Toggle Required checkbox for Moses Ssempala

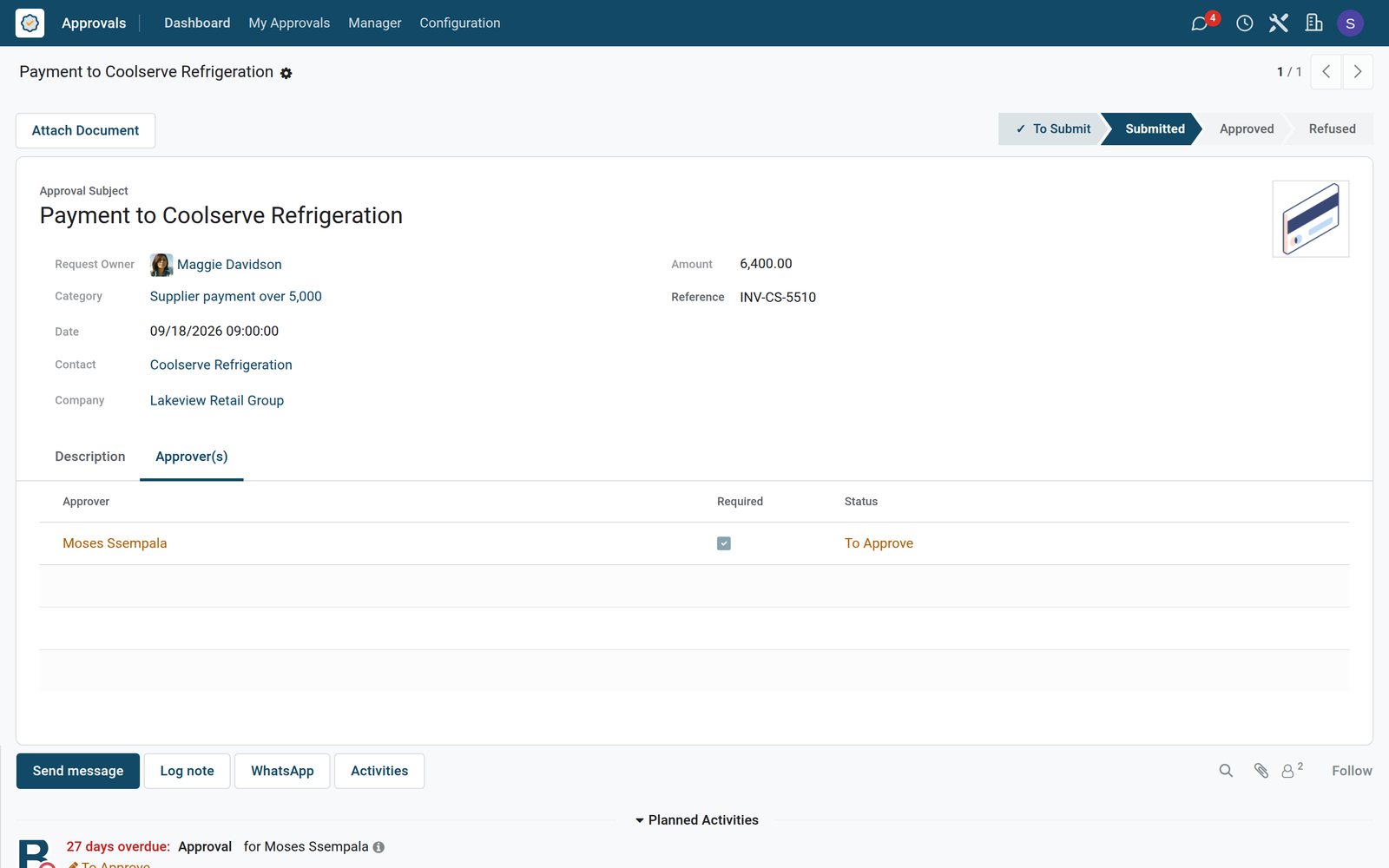[724, 543]
